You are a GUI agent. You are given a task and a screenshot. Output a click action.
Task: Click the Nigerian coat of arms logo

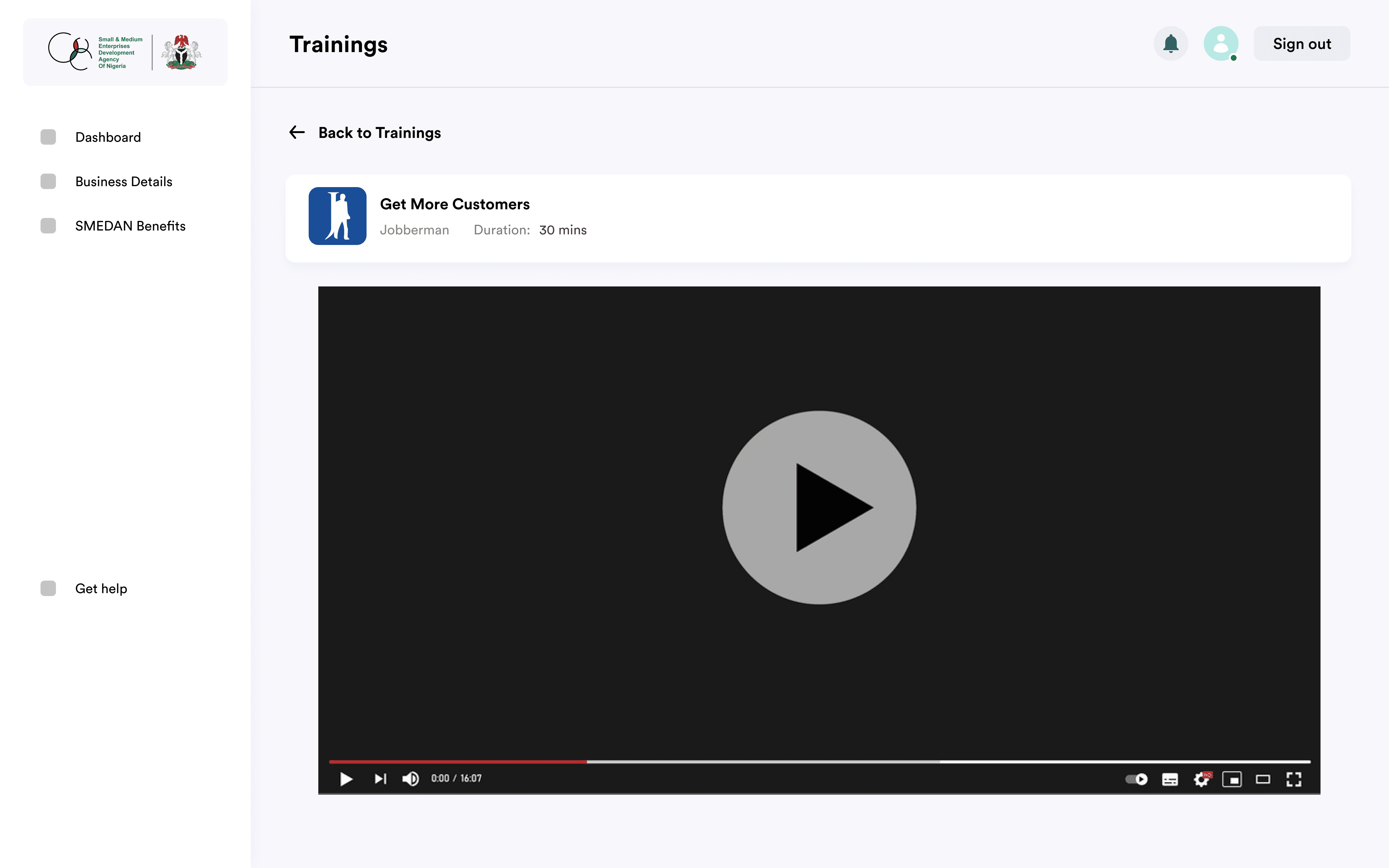181,52
